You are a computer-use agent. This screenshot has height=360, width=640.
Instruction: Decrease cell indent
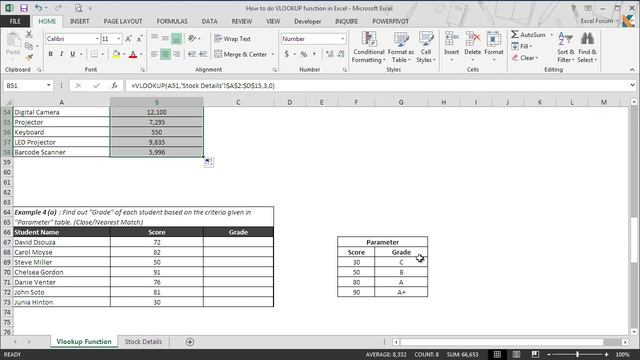(192, 54)
